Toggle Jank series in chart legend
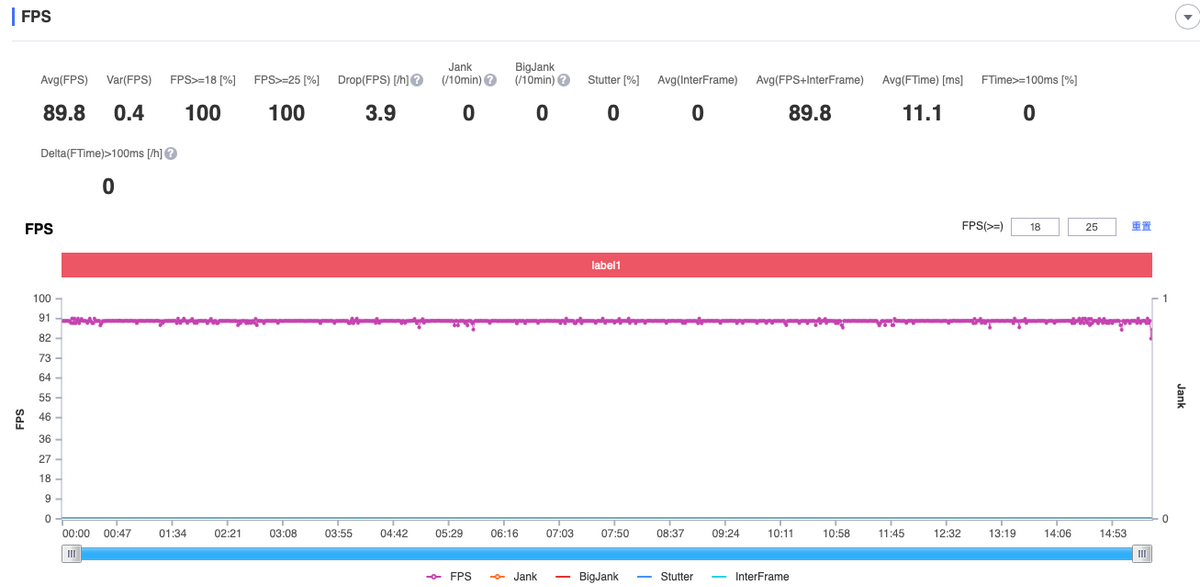This screenshot has height=587, width=1200. point(513,577)
